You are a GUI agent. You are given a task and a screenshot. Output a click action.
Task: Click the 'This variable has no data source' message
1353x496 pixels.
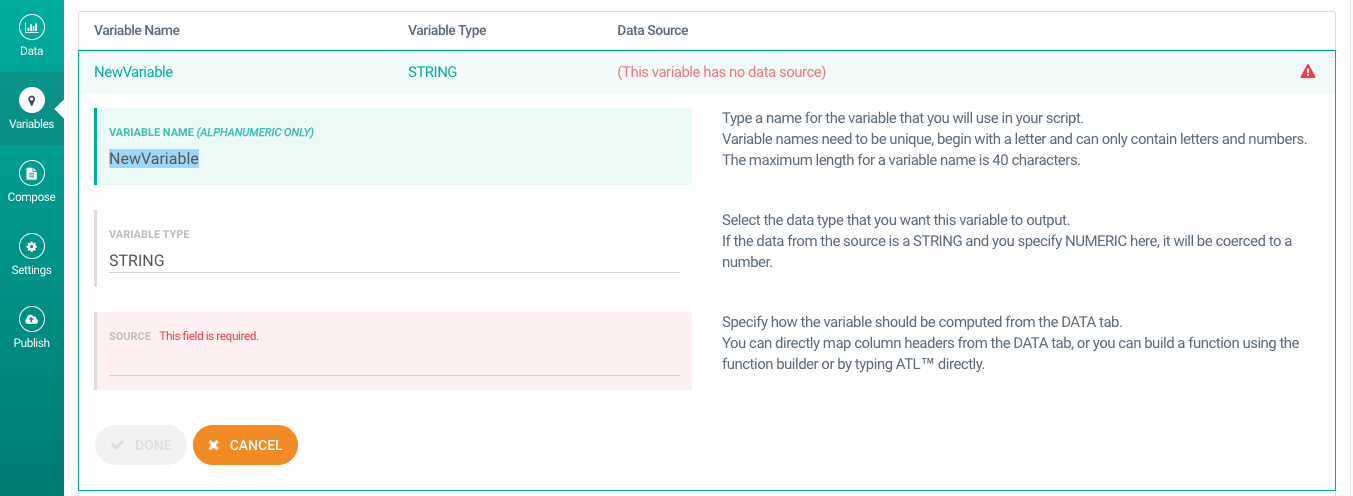pyautogui.click(x=721, y=72)
